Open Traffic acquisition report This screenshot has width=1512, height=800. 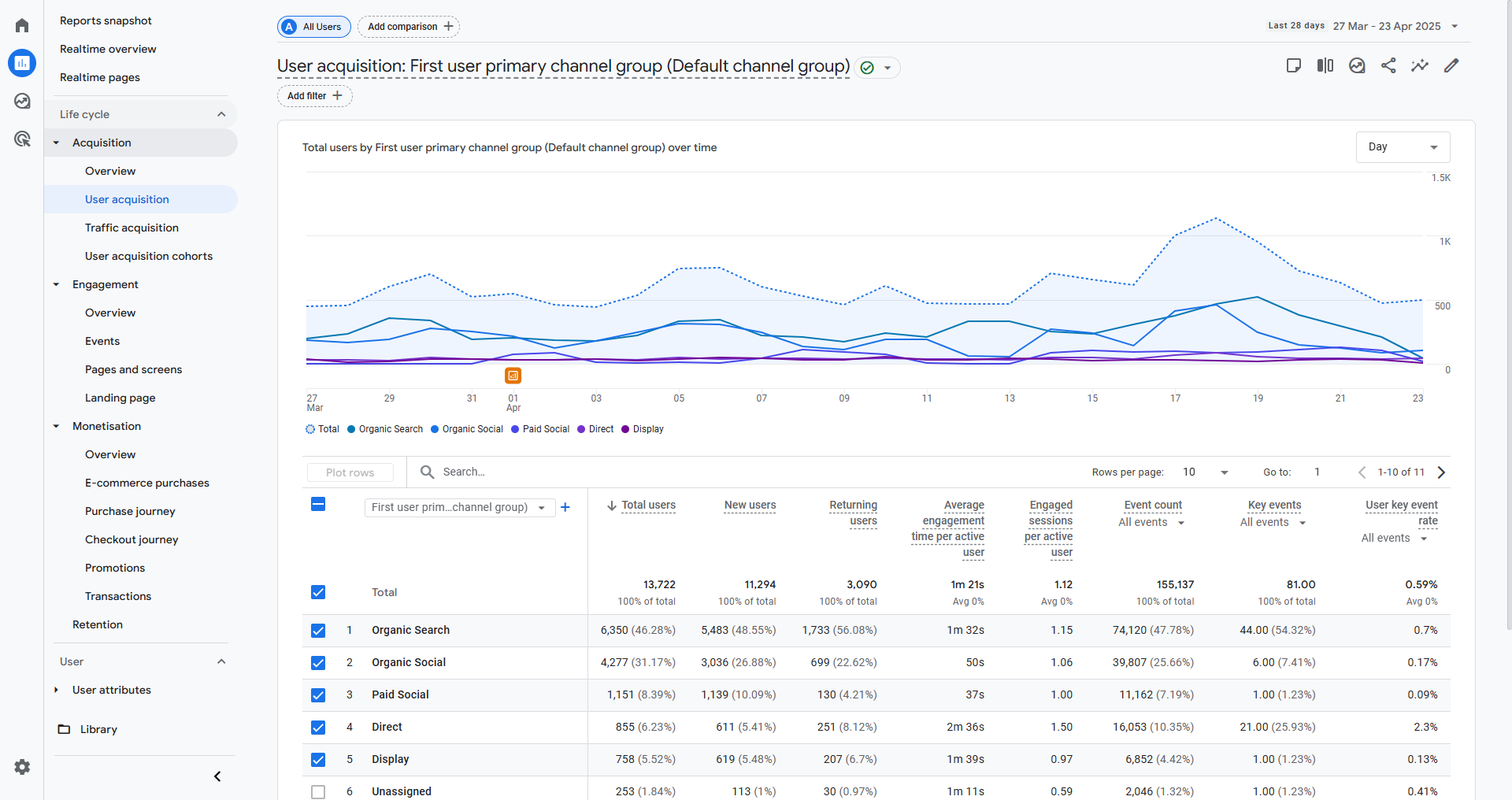pyautogui.click(x=132, y=228)
